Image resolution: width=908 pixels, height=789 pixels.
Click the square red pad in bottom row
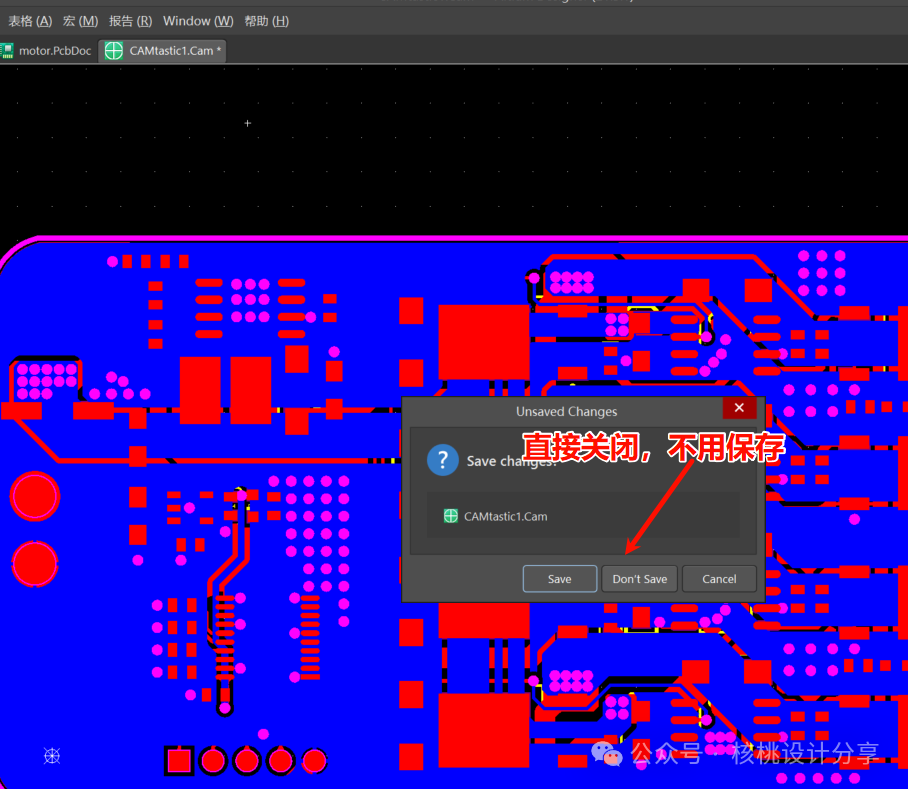click(x=179, y=761)
